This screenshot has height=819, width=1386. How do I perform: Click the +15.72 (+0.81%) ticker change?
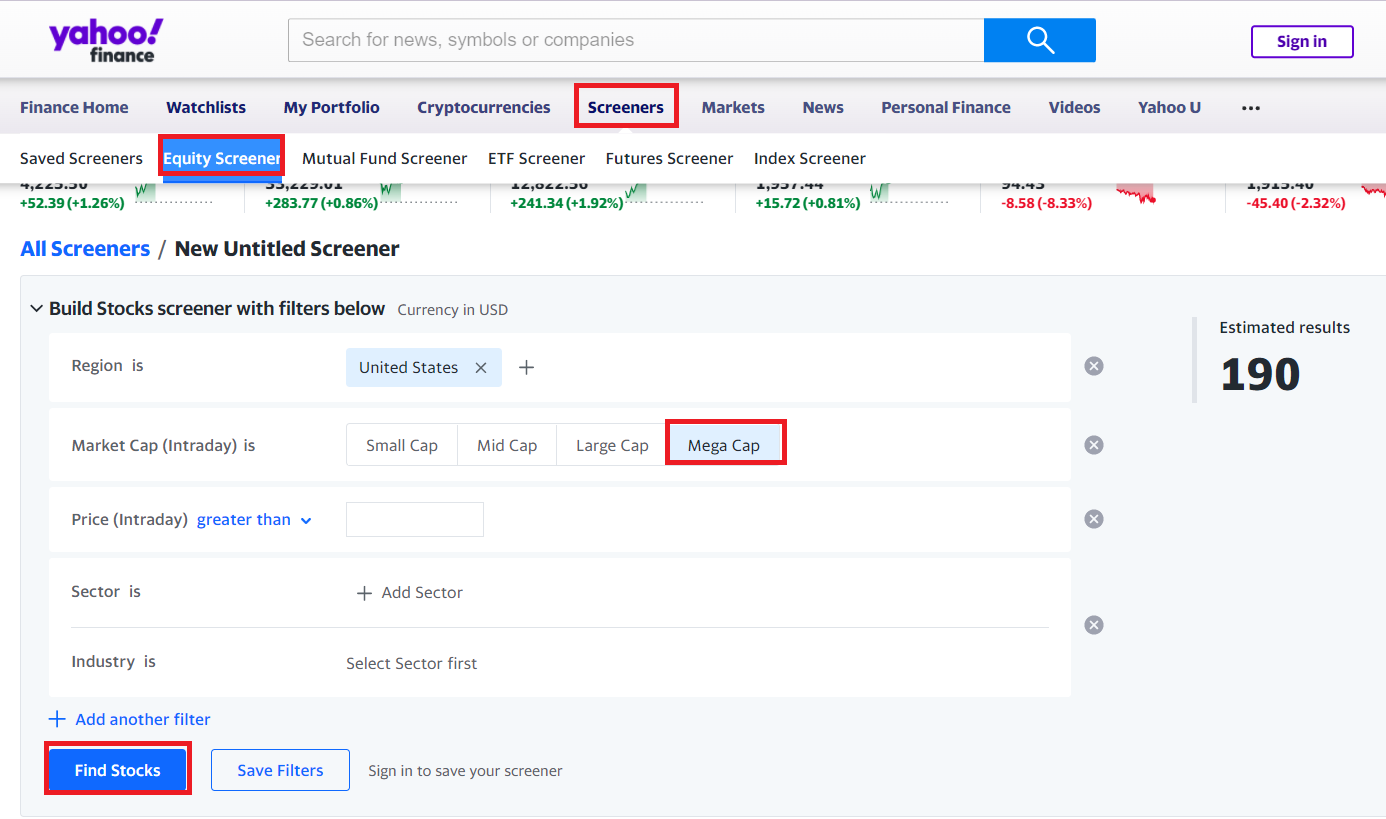[x=808, y=203]
